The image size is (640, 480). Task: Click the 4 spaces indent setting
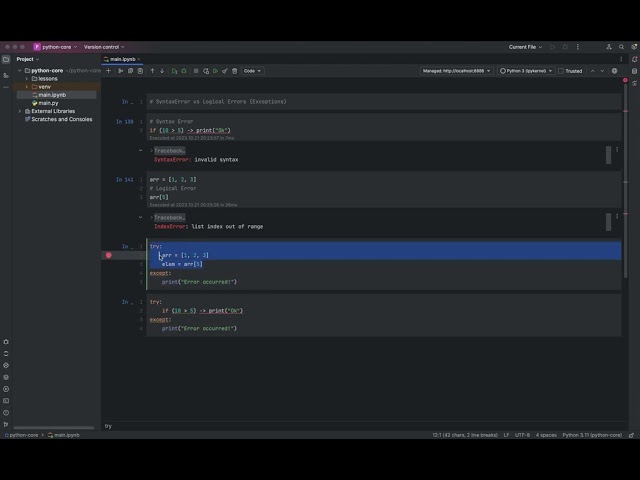[x=546, y=435]
